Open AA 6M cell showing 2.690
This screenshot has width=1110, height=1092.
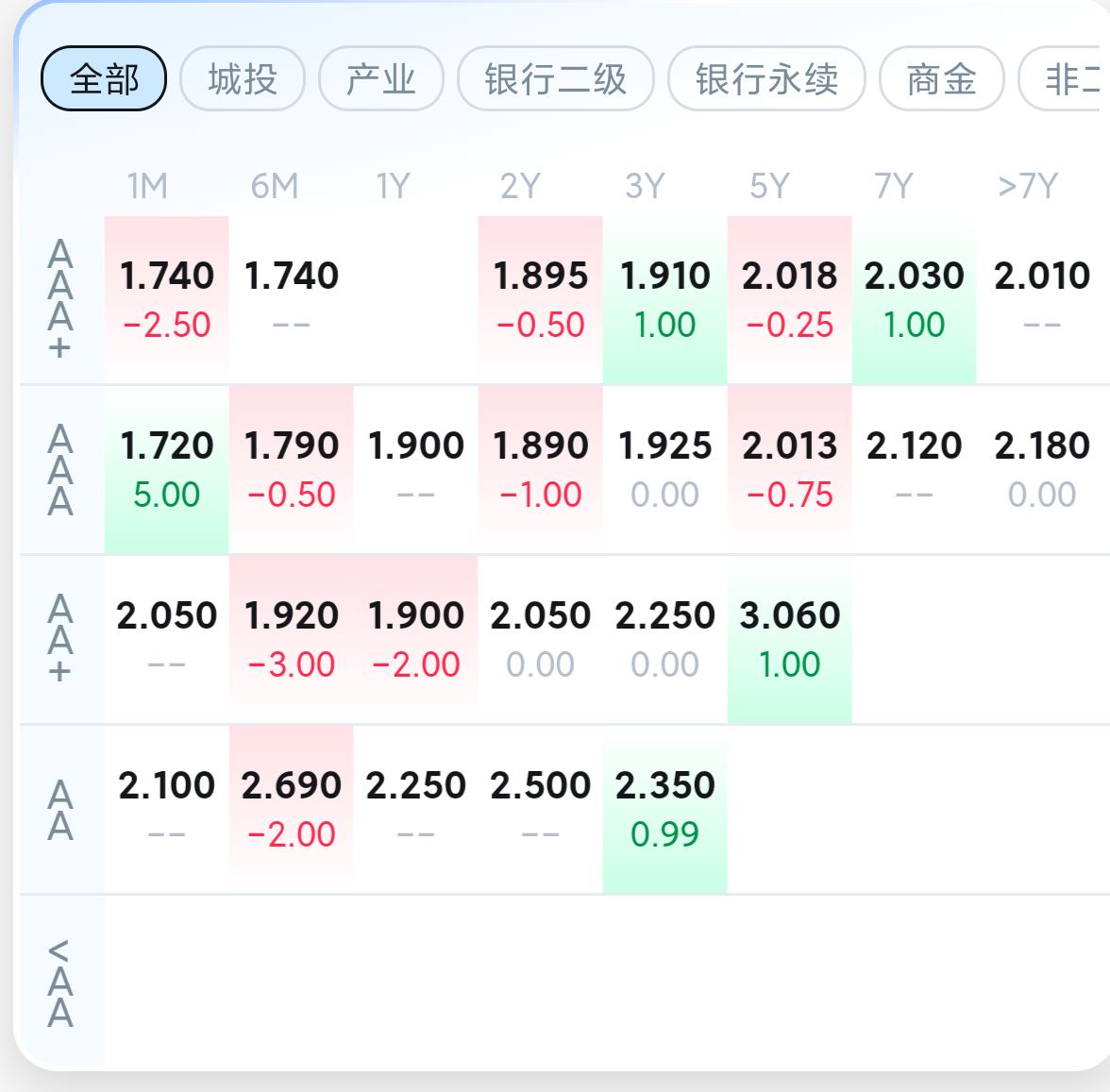click(x=291, y=809)
